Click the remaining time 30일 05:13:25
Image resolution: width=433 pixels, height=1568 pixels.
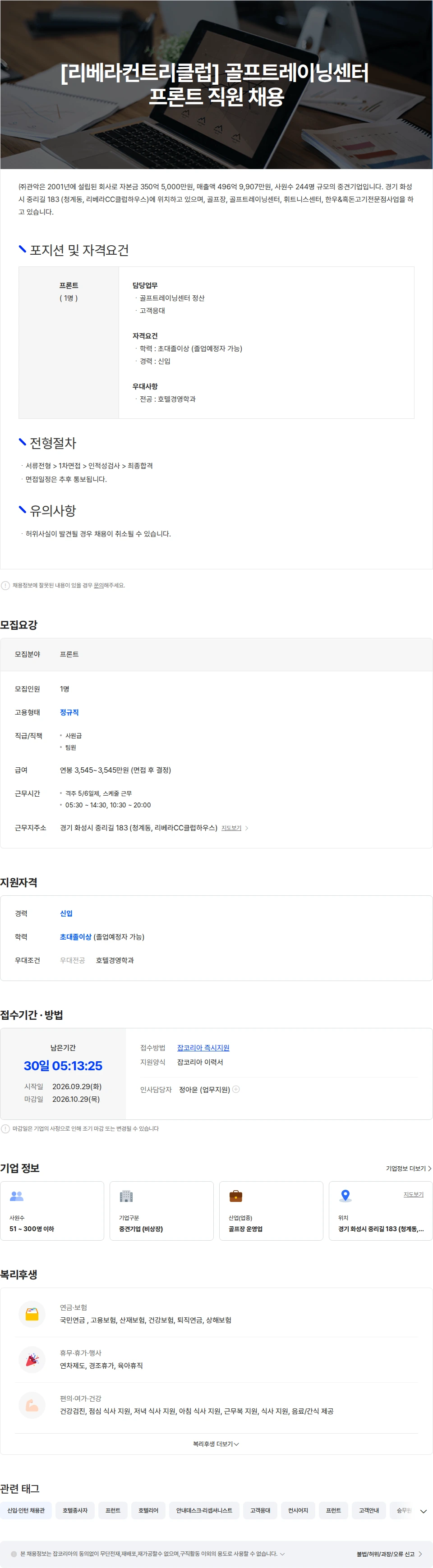coord(63,1065)
